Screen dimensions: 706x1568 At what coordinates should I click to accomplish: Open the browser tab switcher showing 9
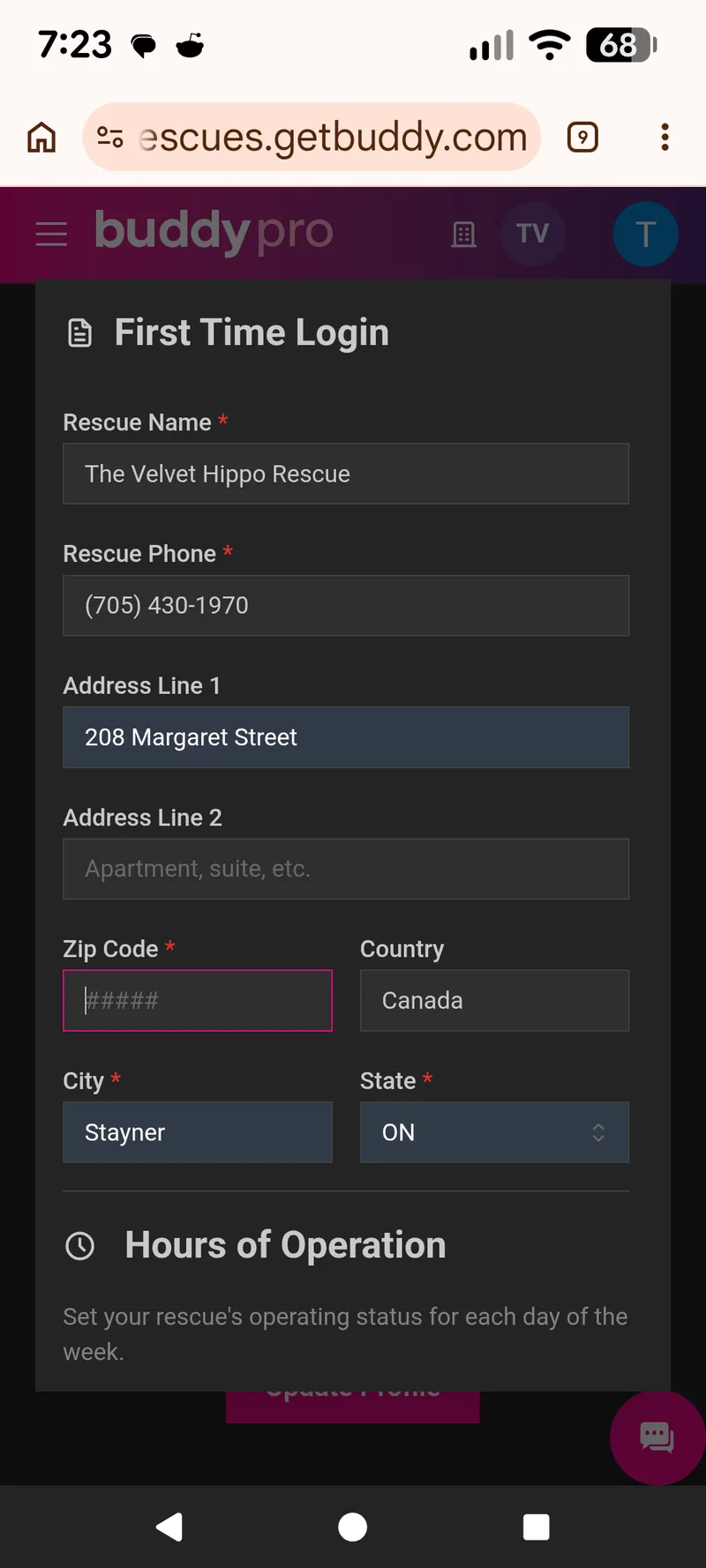pos(582,138)
